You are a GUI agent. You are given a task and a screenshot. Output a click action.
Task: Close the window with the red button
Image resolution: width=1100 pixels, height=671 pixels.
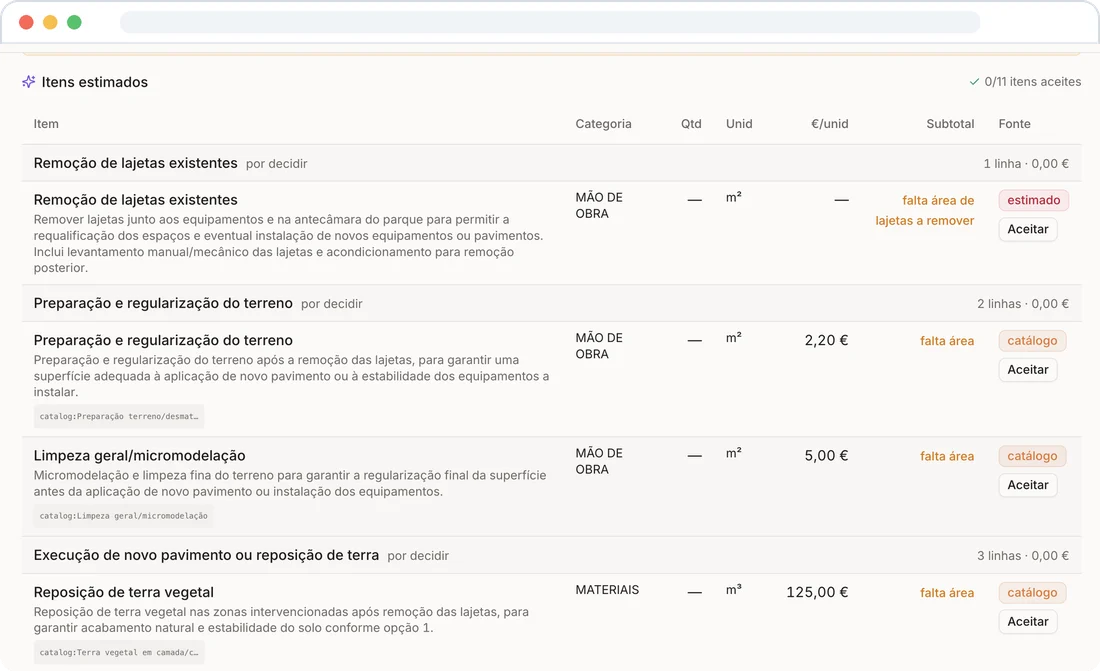(26, 22)
